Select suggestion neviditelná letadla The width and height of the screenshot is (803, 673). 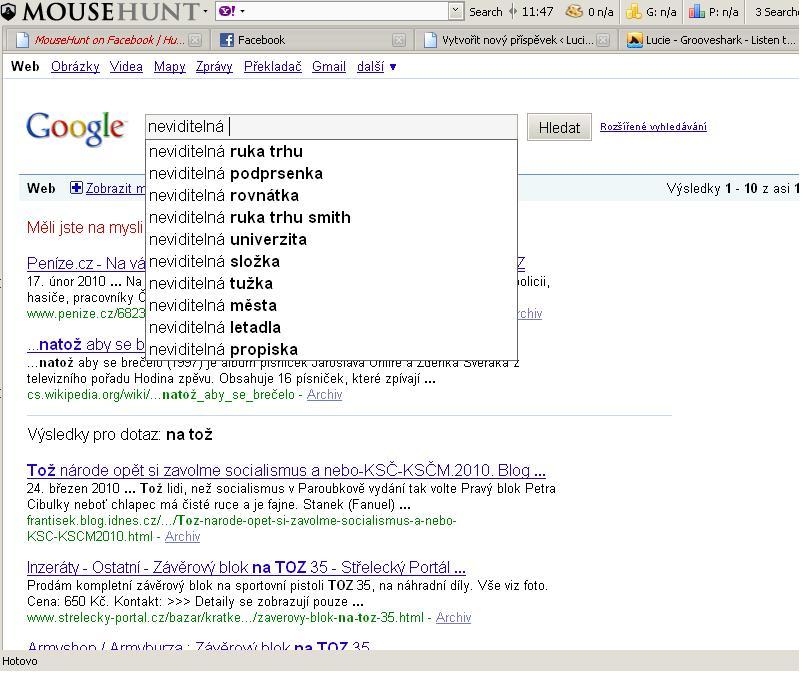coord(331,328)
